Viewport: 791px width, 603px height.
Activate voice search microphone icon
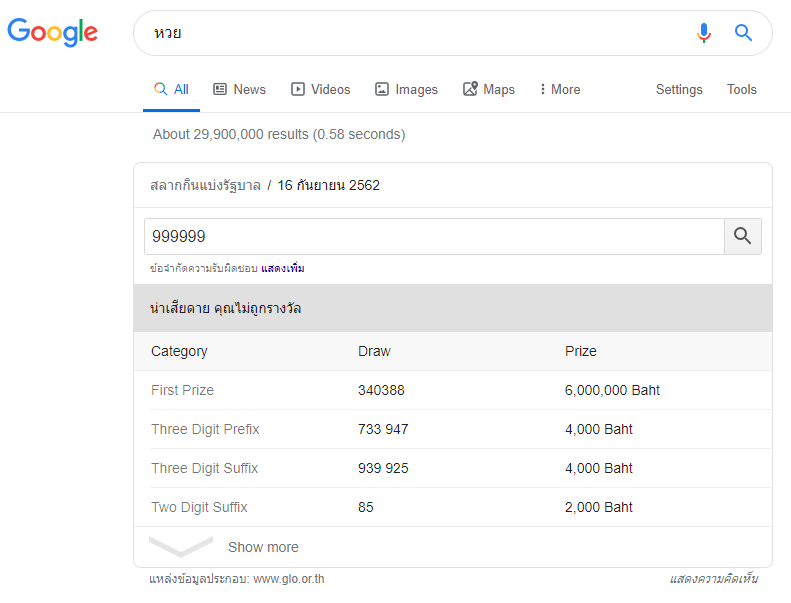[704, 33]
